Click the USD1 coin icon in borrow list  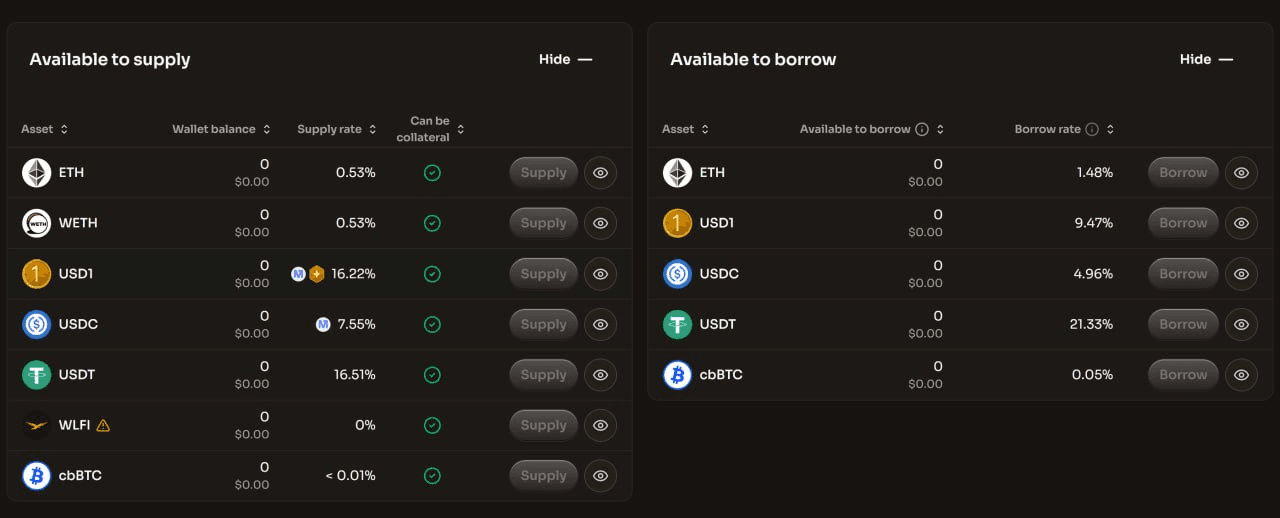click(x=678, y=223)
